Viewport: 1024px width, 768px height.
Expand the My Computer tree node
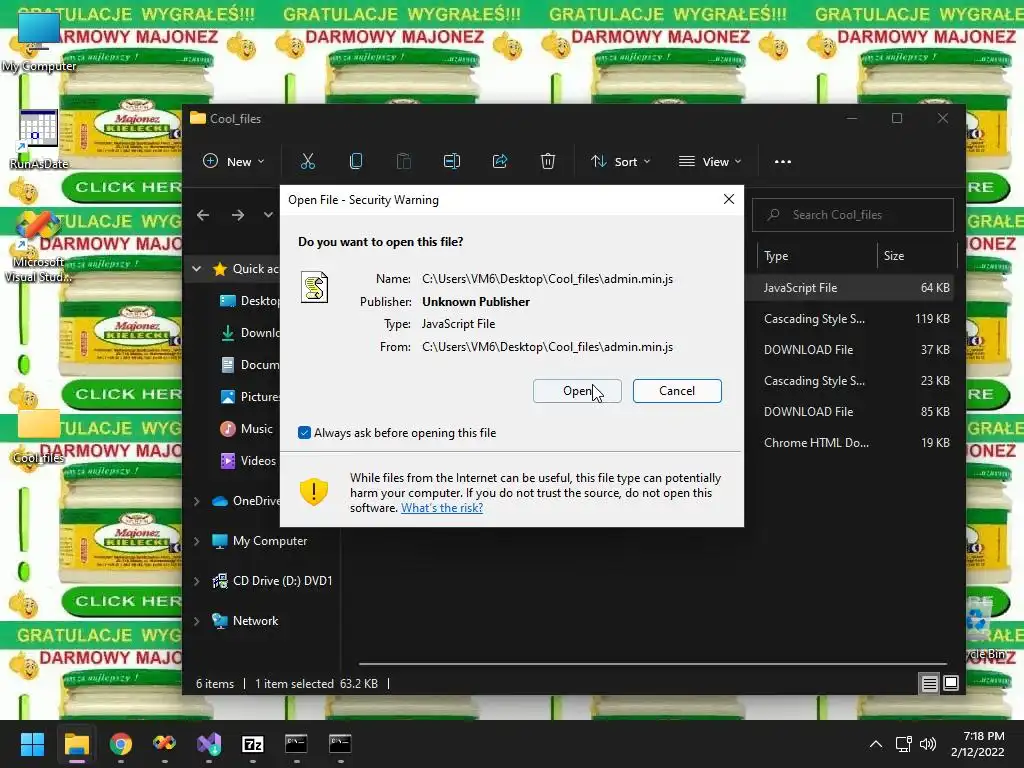[x=197, y=541]
